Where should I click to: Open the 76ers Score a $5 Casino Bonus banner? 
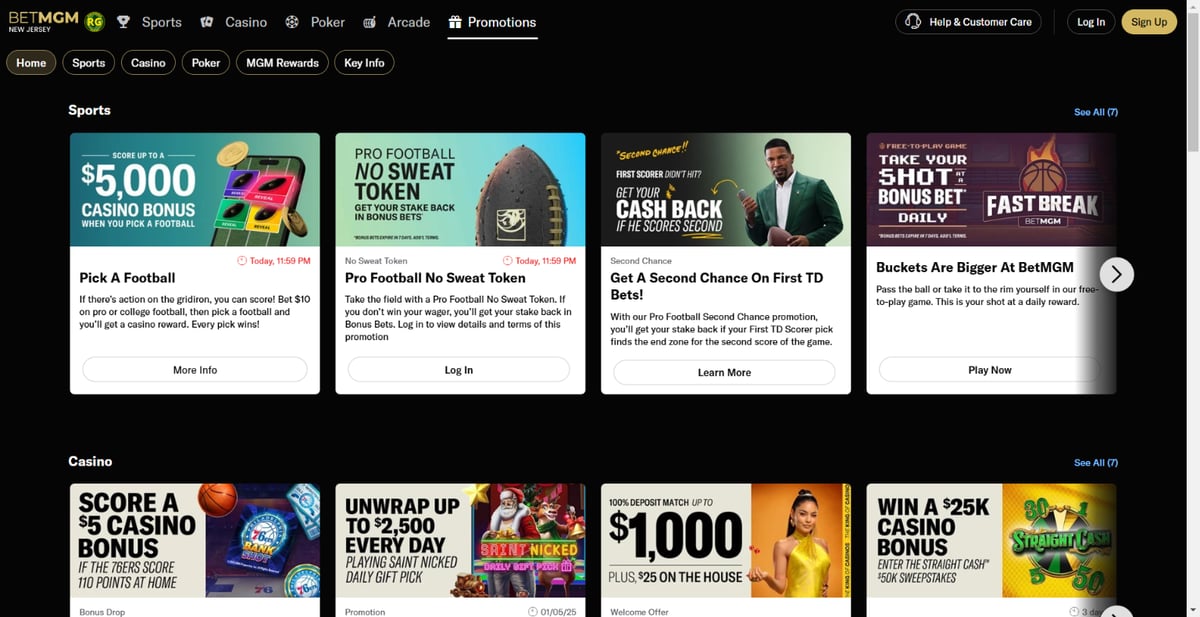coord(195,541)
